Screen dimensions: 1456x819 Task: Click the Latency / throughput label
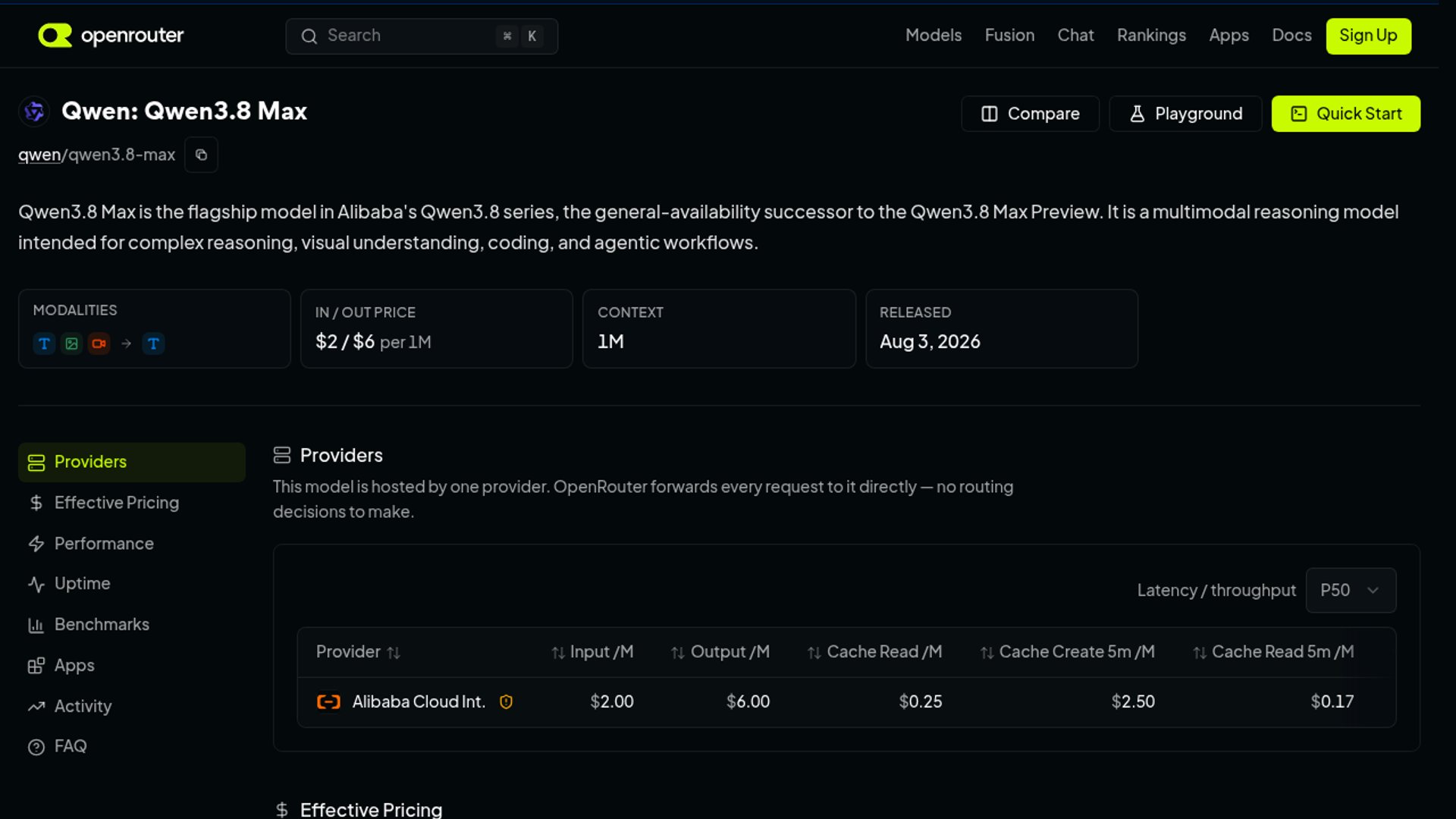click(1216, 590)
